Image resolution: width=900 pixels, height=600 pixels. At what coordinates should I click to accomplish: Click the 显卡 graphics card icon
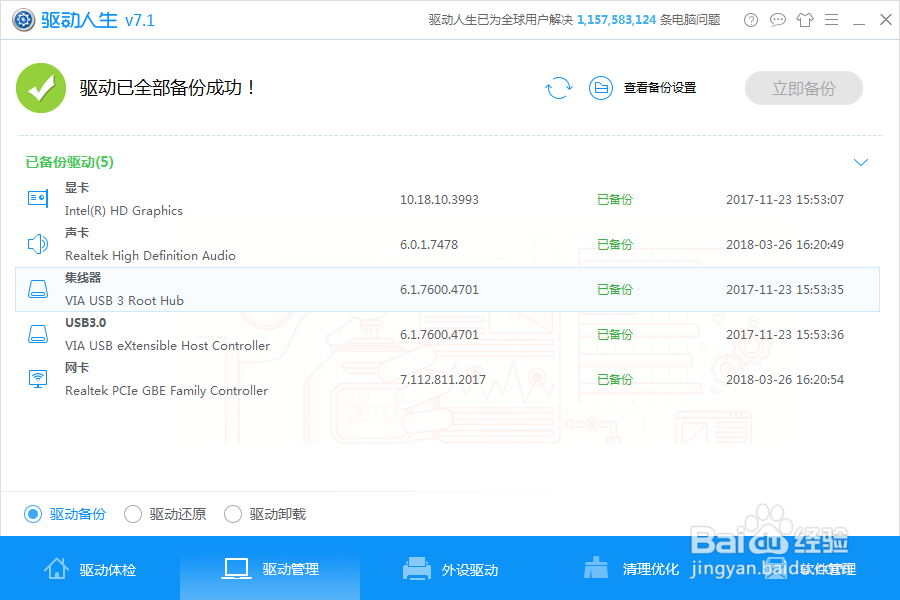click(38, 199)
